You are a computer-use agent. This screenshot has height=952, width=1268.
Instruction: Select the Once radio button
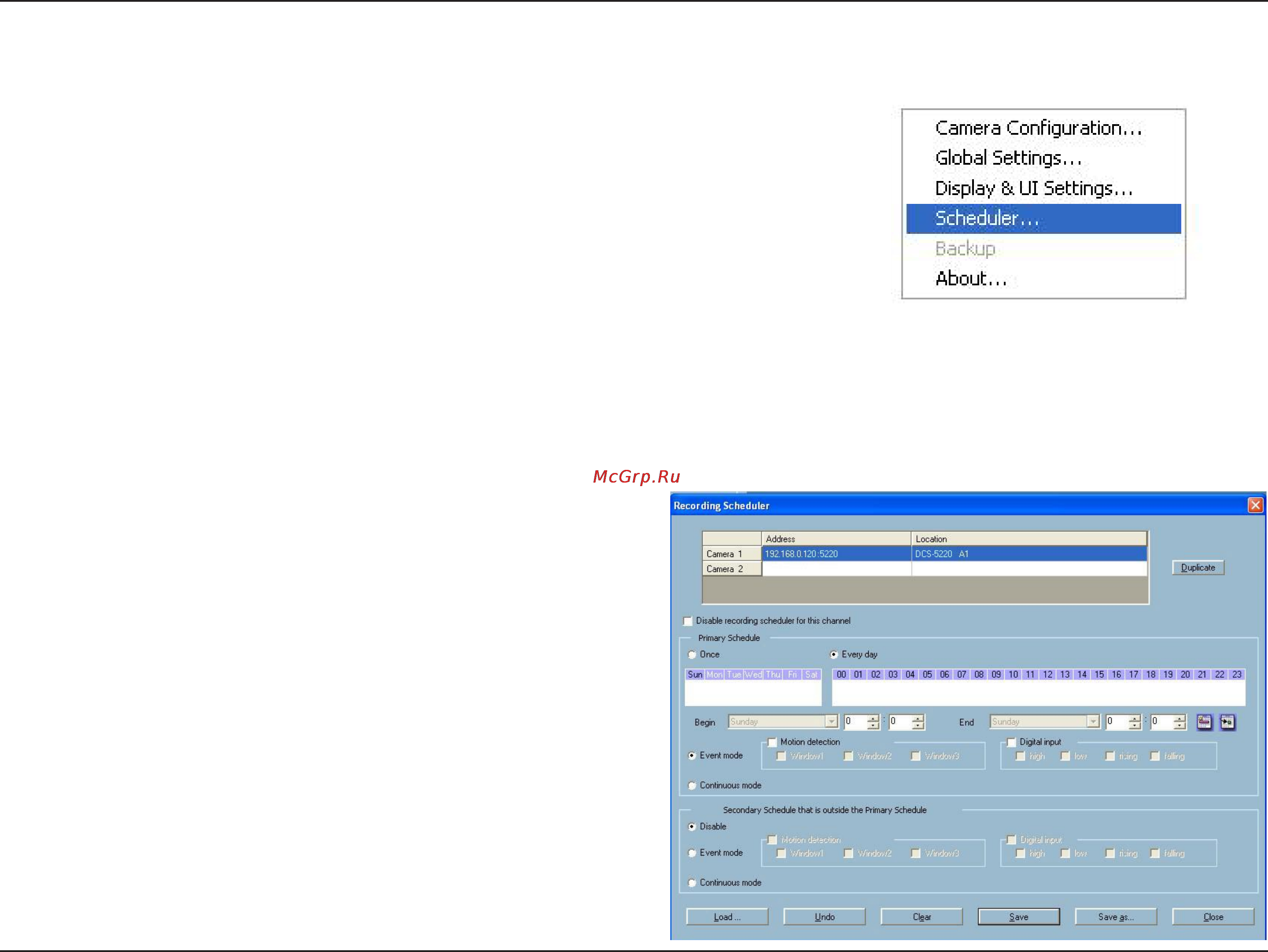click(x=693, y=654)
